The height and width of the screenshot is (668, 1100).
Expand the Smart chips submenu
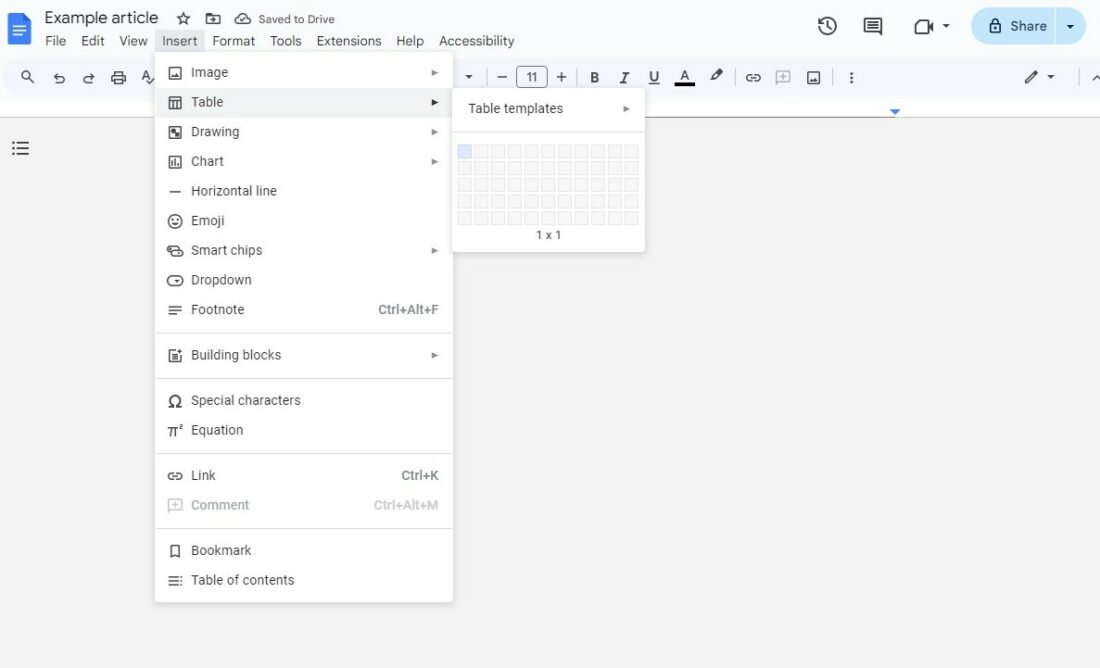click(226, 250)
